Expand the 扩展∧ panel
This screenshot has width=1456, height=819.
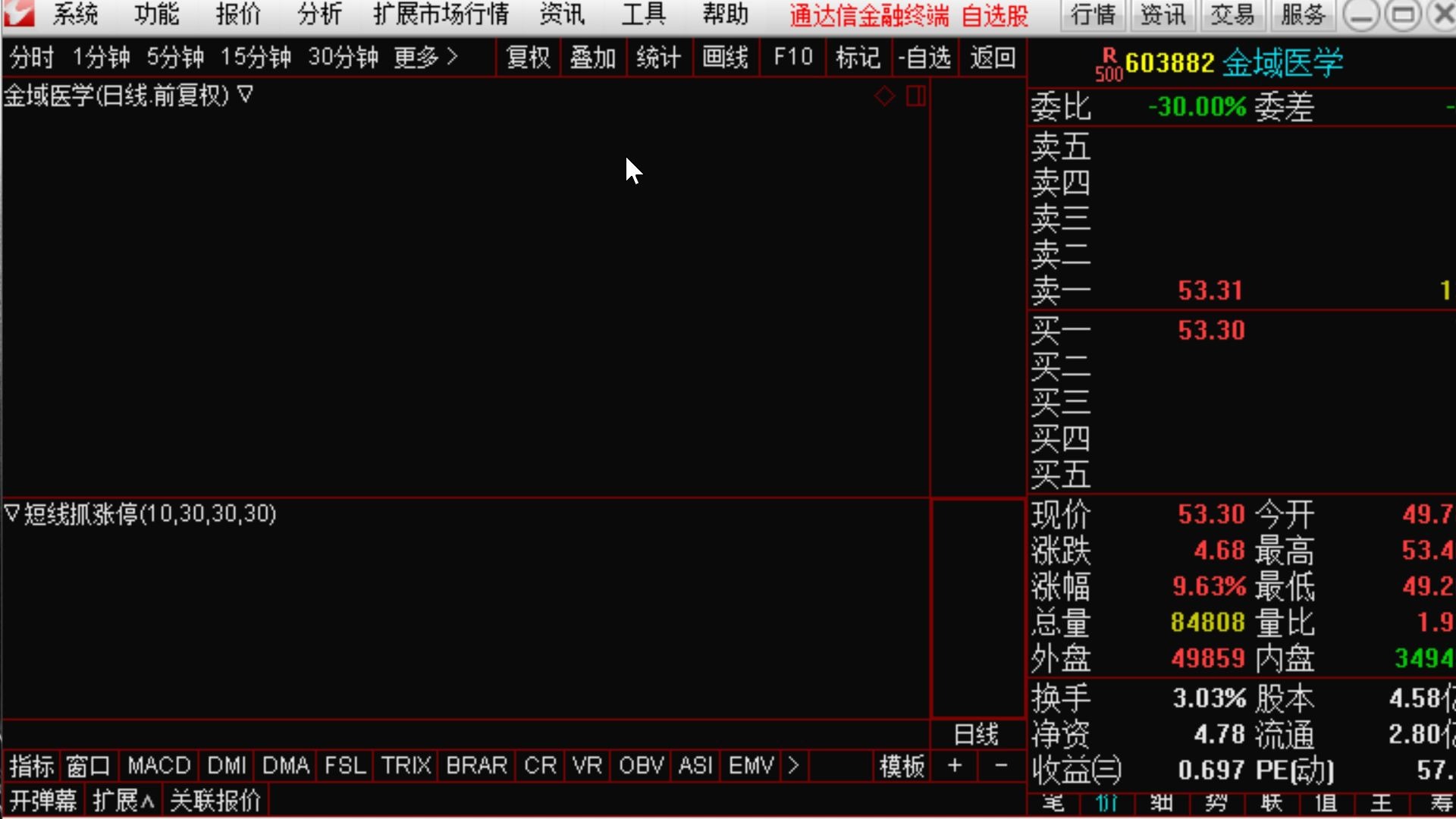(x=123, y=800)
